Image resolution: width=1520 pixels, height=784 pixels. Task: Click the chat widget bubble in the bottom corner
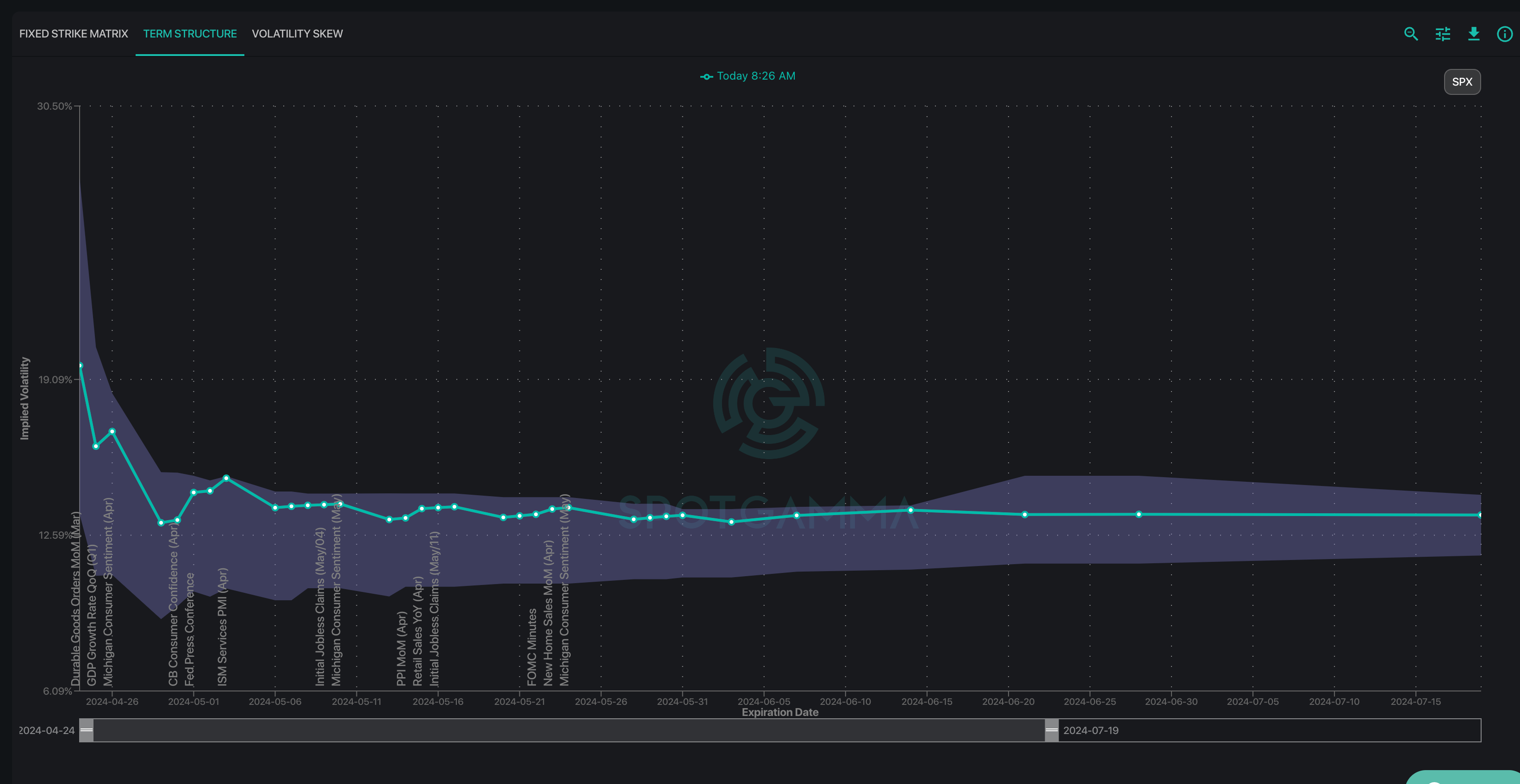tap(1464, 778)
